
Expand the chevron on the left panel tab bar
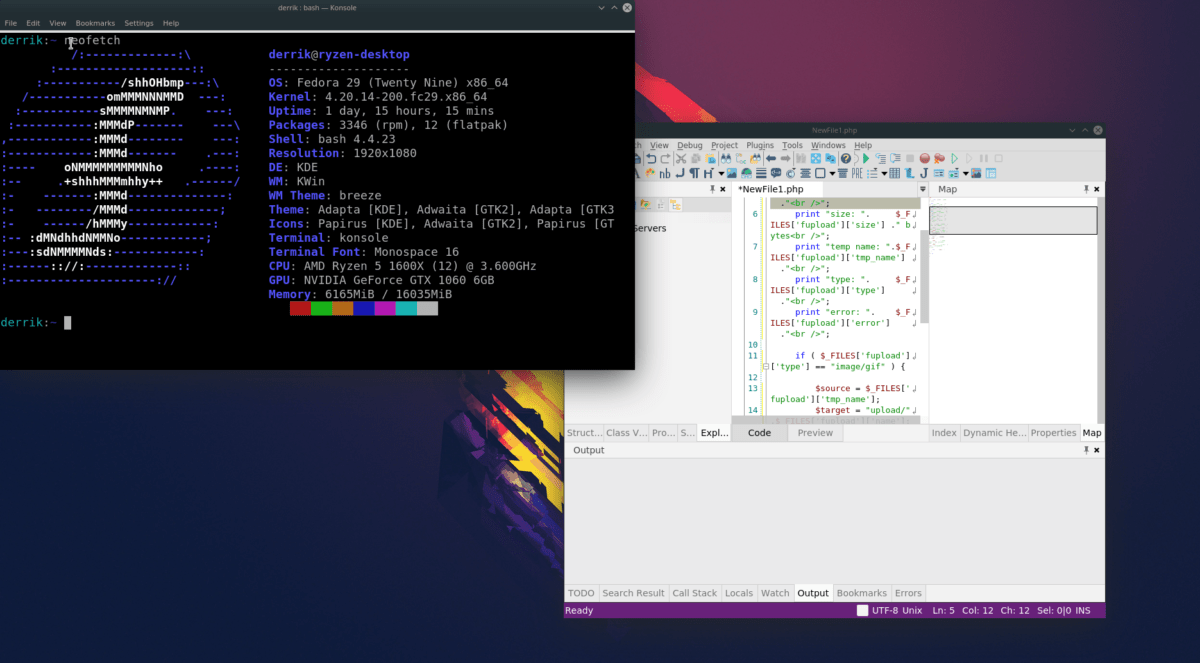[x=922, y=189]
